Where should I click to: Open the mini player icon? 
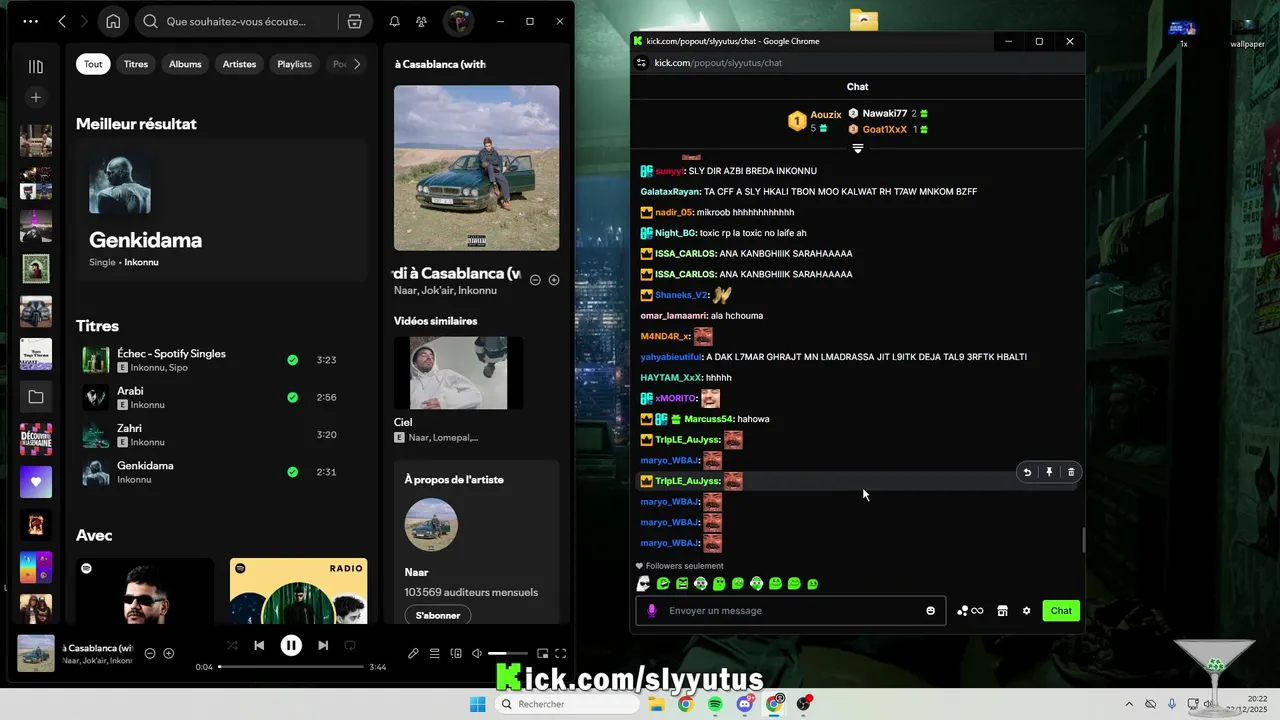[x=543, y=654]
